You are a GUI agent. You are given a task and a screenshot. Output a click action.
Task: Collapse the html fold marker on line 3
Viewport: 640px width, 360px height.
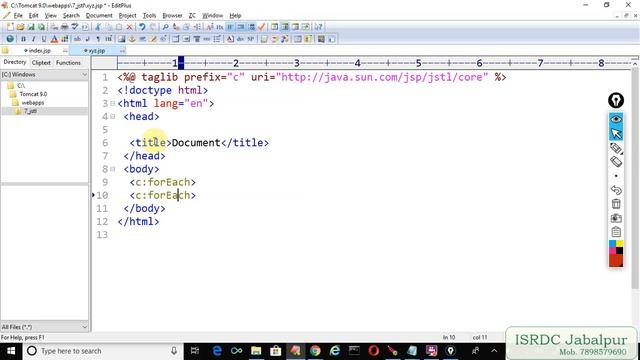coord(113,104)
